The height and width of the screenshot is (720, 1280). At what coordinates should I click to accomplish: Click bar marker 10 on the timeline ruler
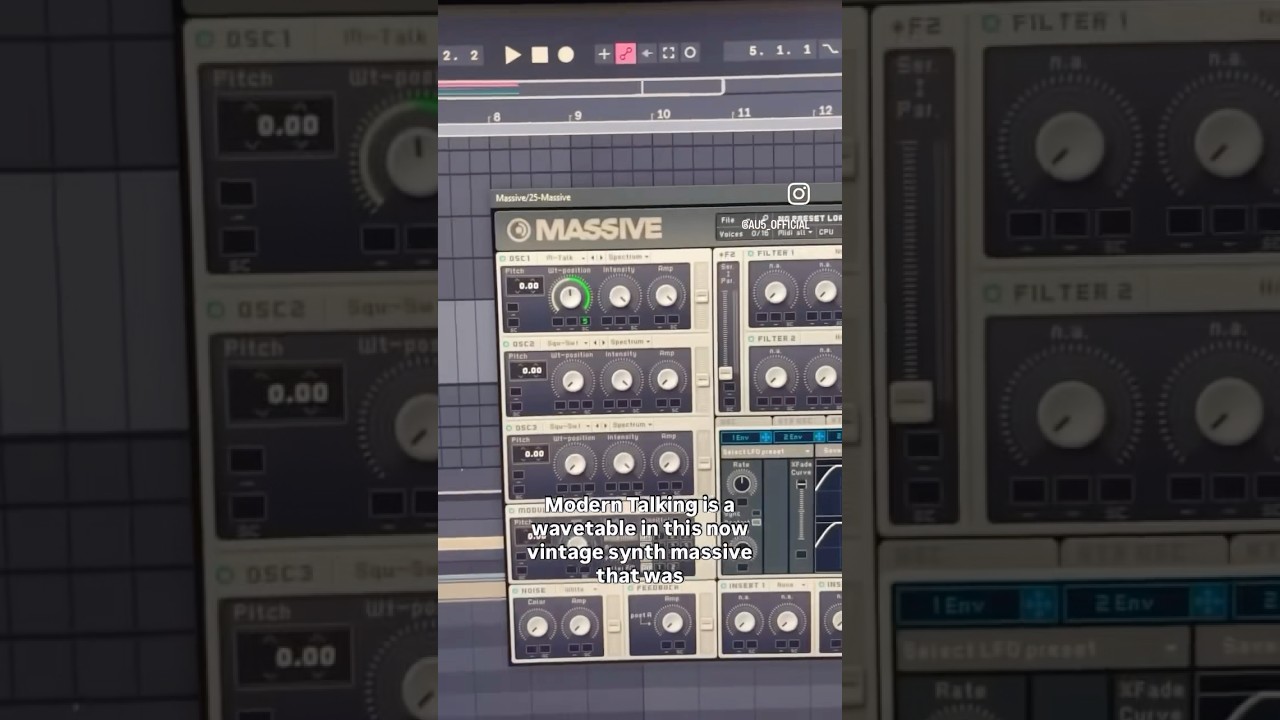tap(662, 115)
